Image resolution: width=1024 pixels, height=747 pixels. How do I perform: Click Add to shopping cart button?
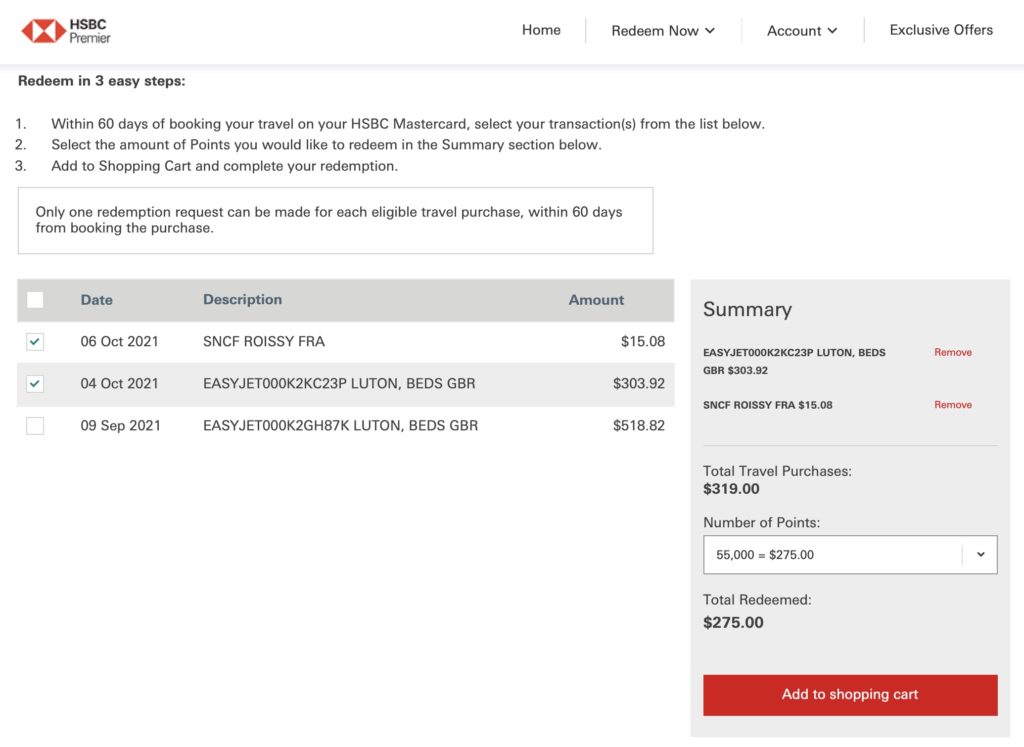pos(849,695)
